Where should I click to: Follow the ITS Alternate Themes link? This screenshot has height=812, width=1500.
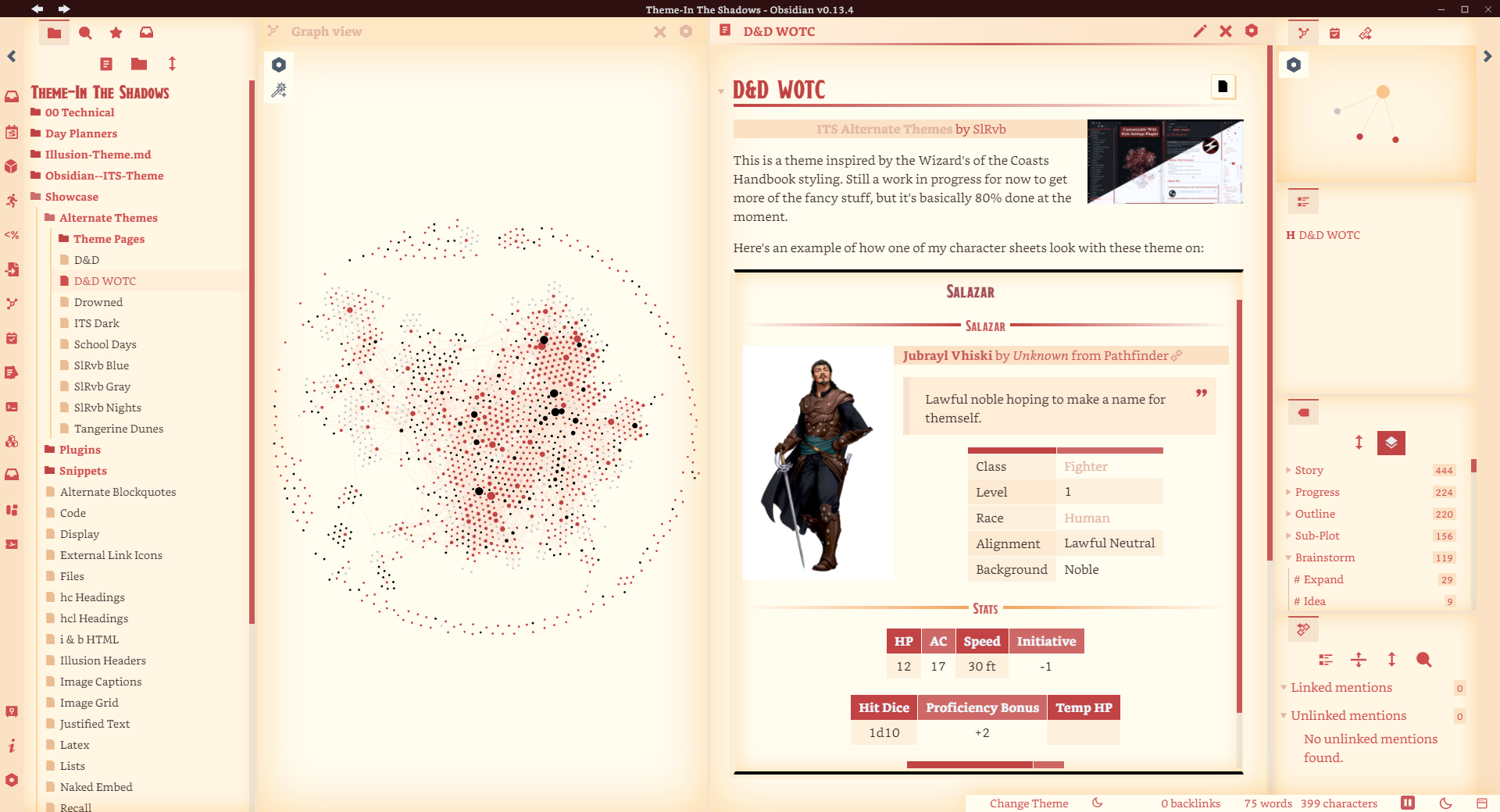tap(884, 130)
